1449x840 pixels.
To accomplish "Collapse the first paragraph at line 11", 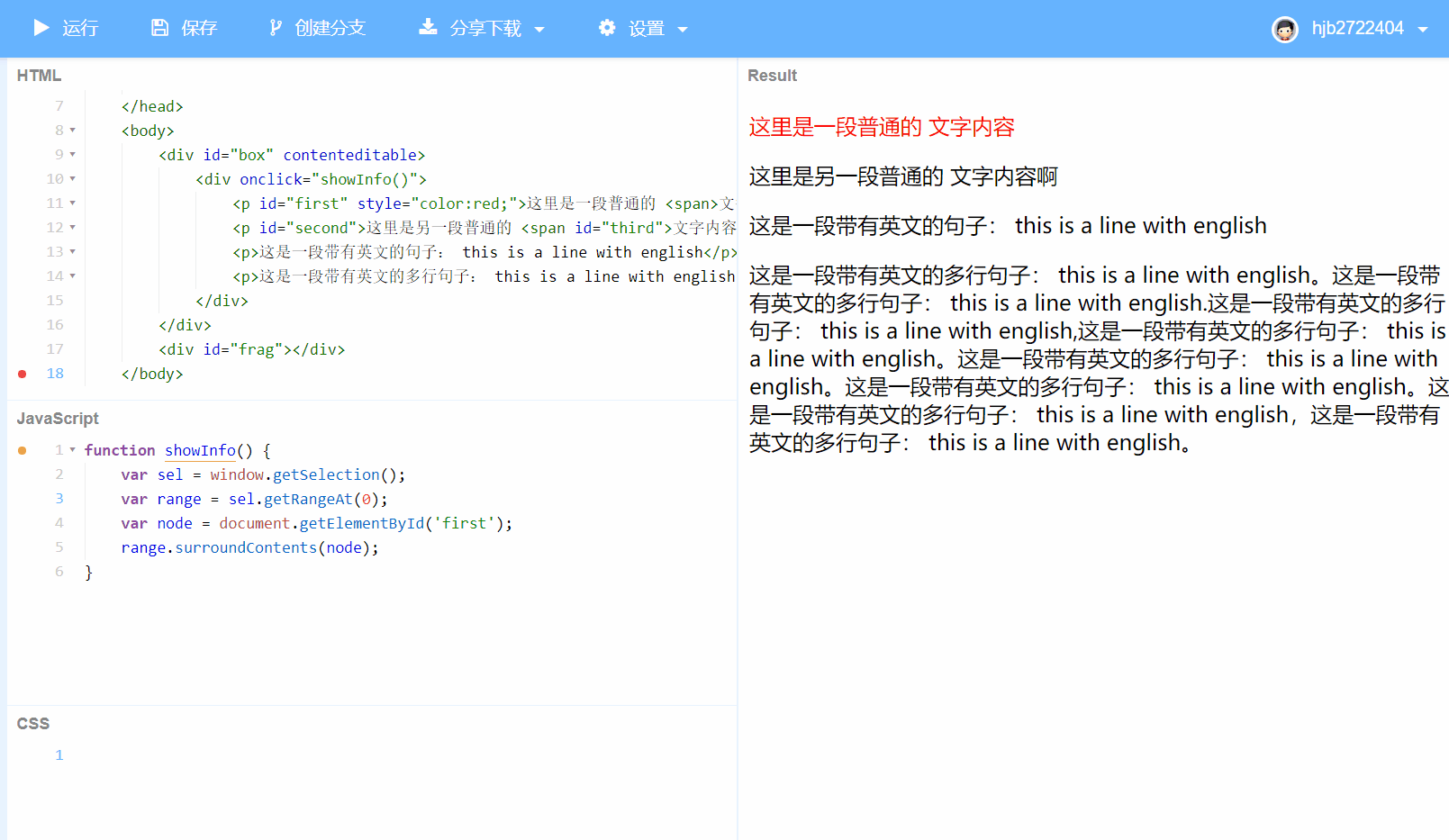I will click(x=73, y=203).
